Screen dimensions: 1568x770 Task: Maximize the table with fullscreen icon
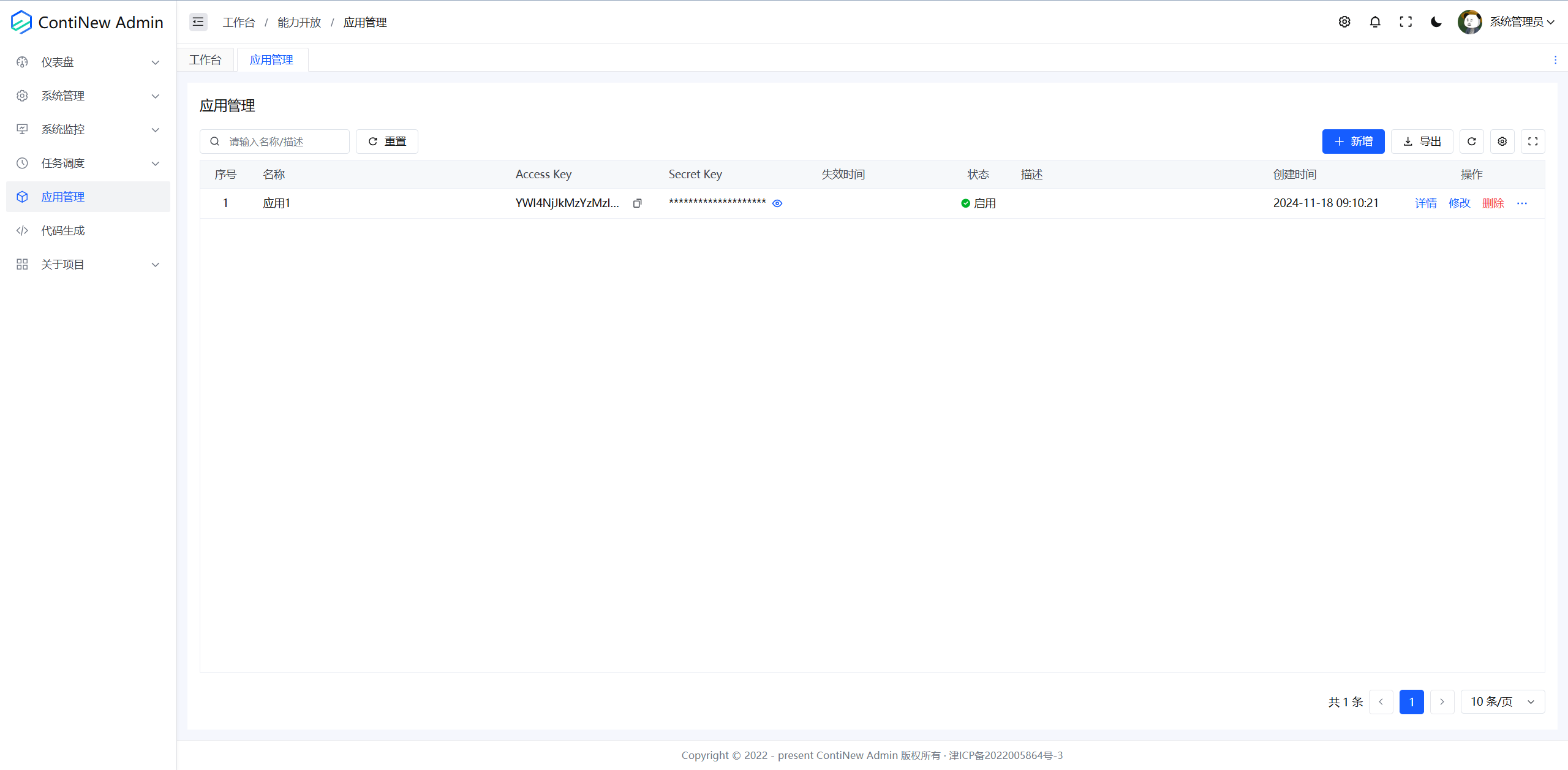click(1532, 142)
